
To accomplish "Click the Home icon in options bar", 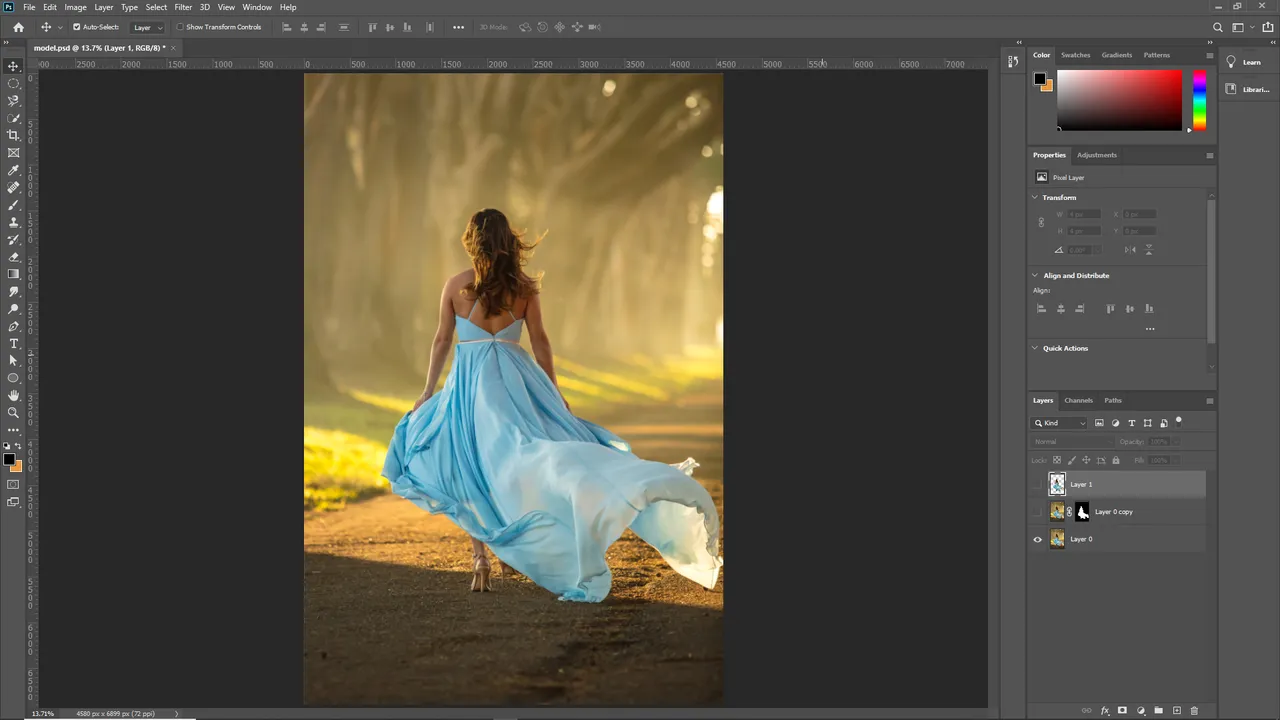I will click(18, 27).
